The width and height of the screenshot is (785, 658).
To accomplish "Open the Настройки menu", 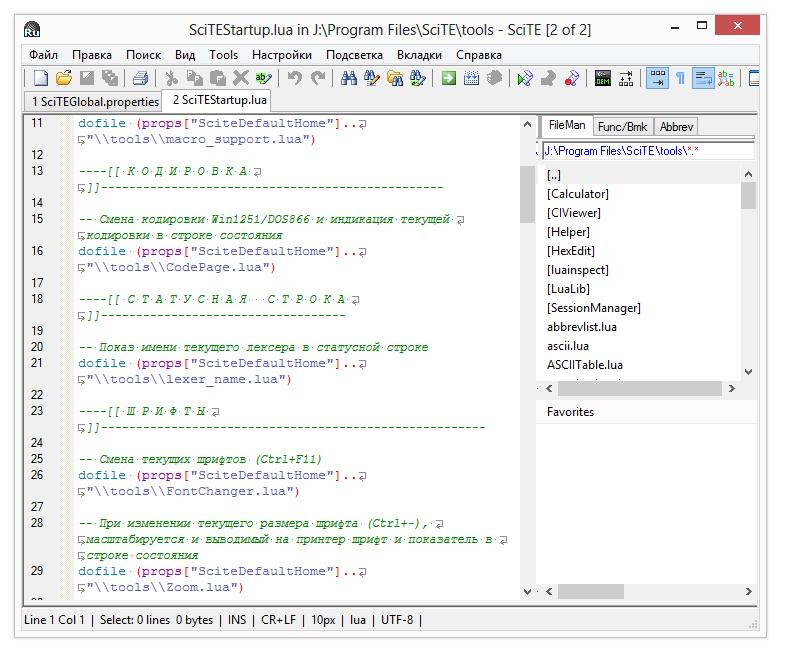I will pos(281,55).
